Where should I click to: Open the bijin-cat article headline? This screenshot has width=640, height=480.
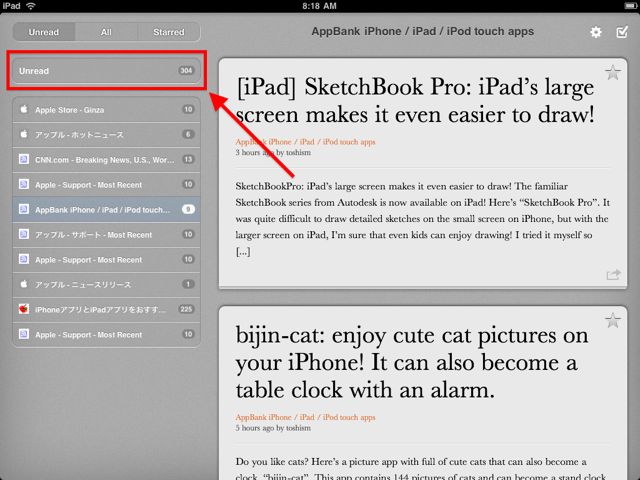412,362
